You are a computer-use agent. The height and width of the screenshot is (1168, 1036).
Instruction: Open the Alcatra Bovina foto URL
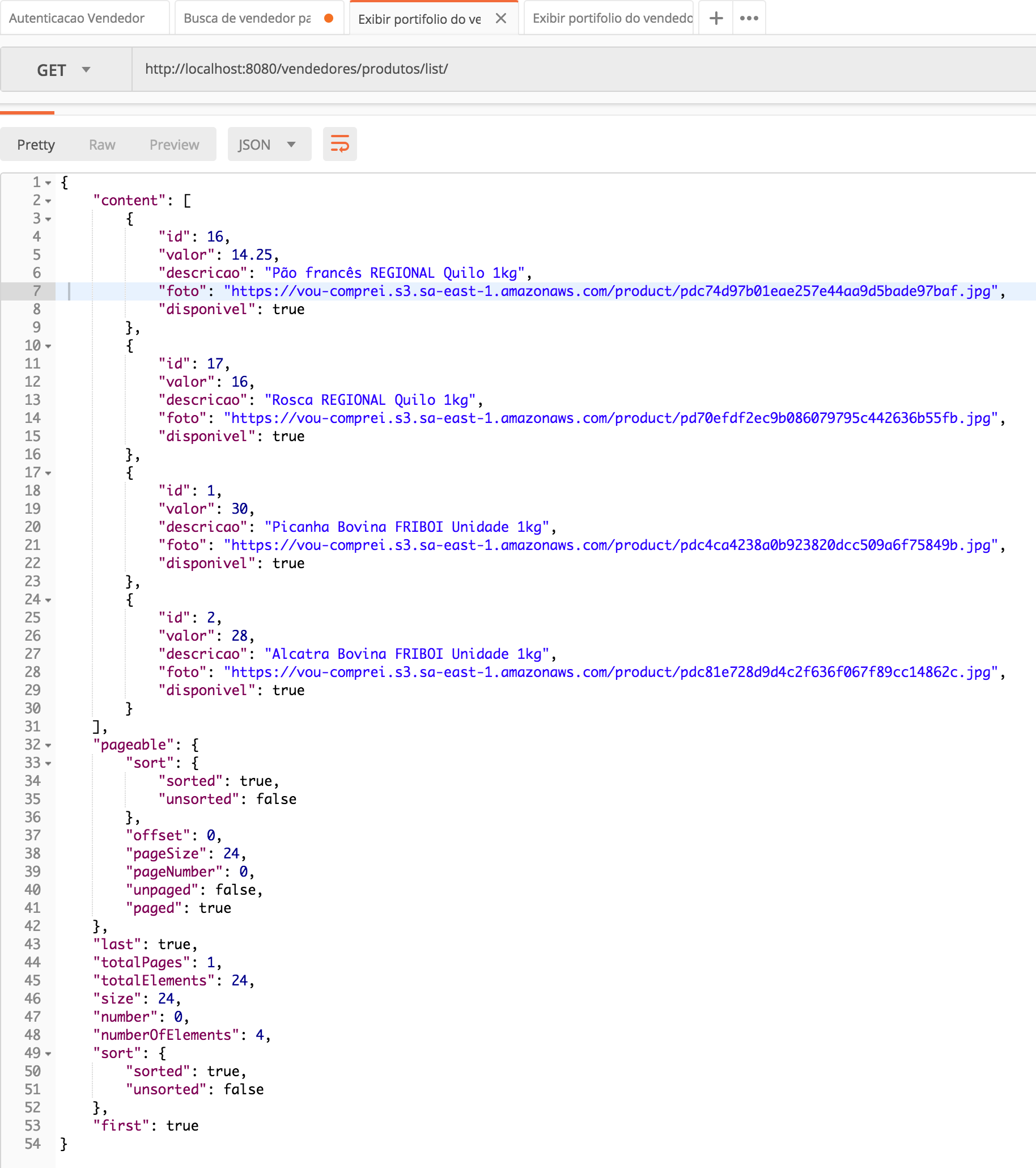pos(610,672)
